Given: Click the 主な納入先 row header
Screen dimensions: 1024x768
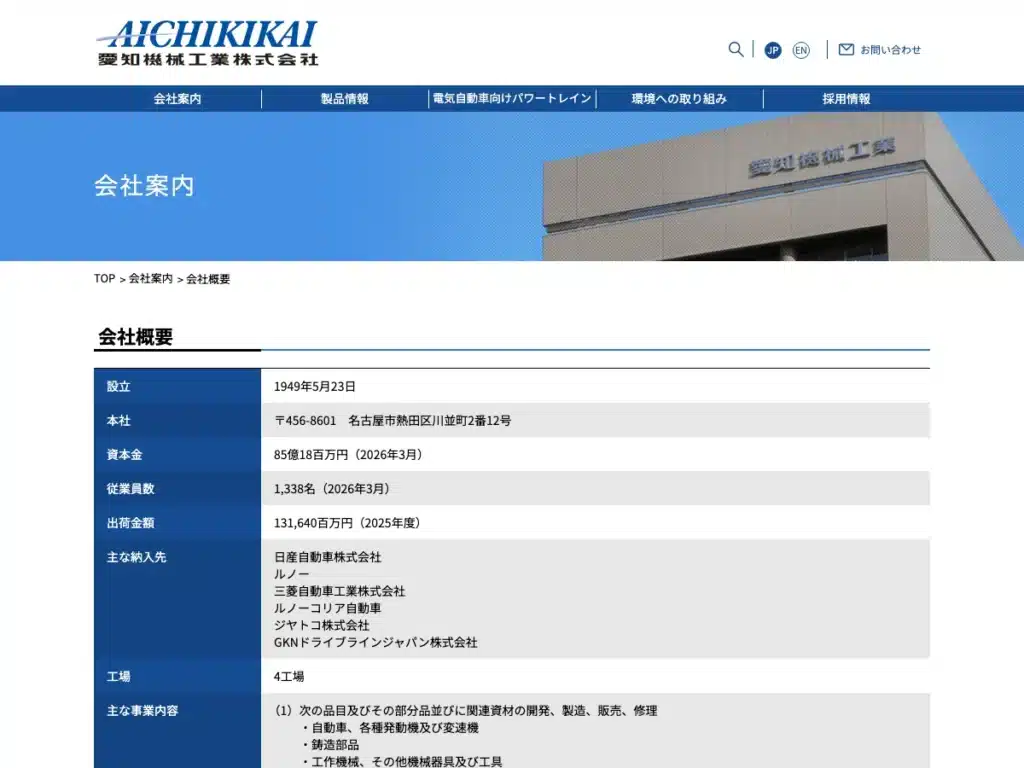Looking at the screenshot, I should tap(178, 599).
